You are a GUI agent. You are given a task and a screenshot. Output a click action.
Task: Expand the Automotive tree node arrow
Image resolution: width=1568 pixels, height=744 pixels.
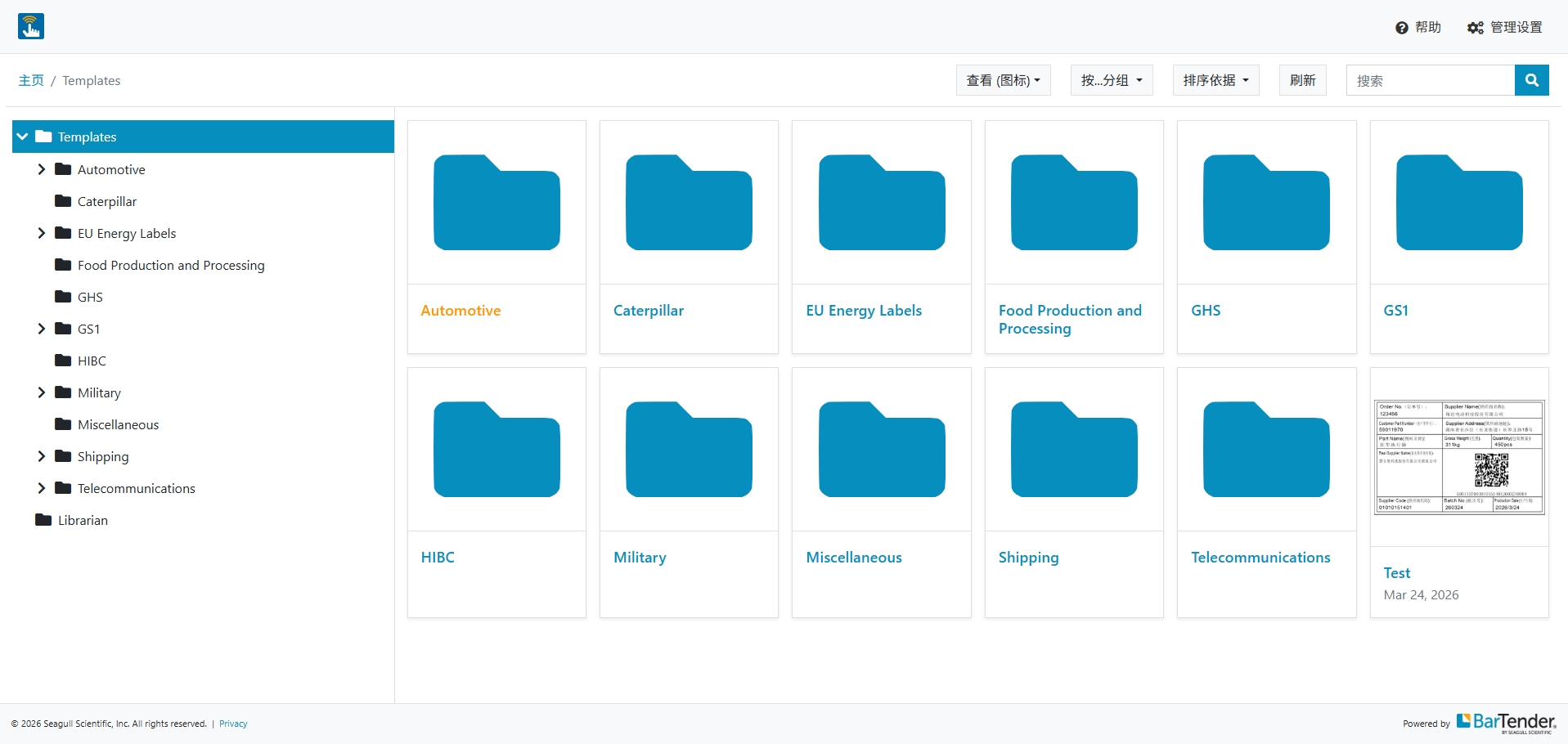click(x=42, y=169)
